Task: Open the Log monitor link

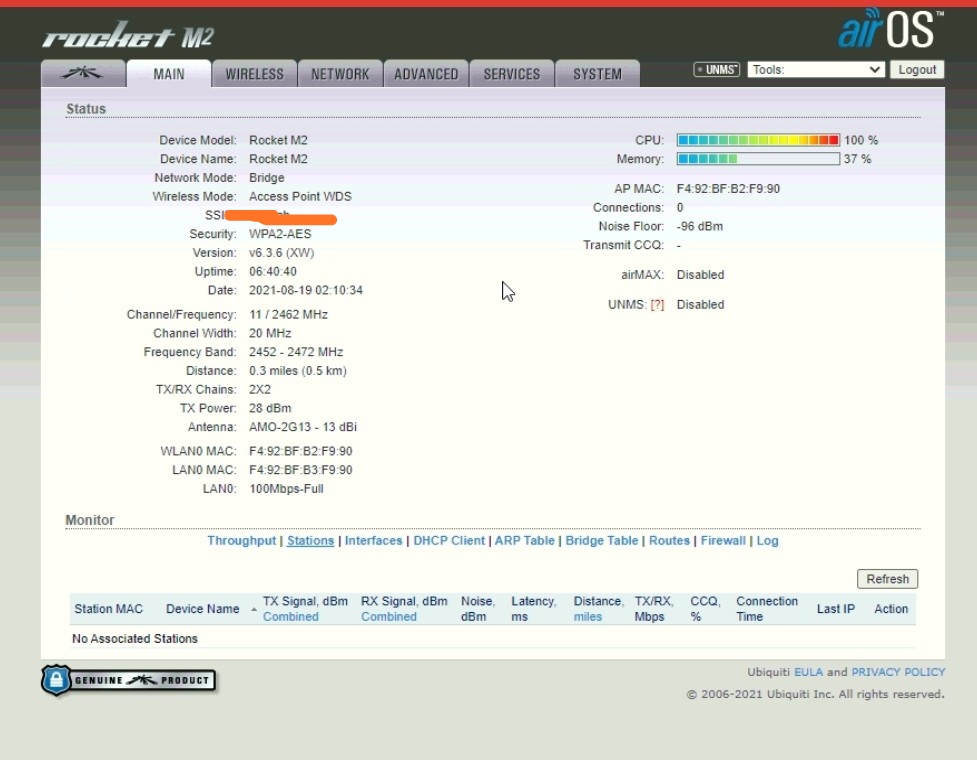Action: (767, 541)
